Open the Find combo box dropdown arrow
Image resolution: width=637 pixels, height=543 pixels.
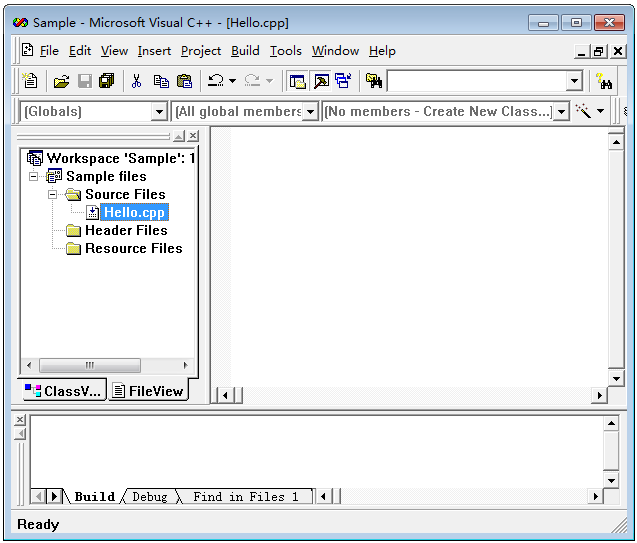574,81
